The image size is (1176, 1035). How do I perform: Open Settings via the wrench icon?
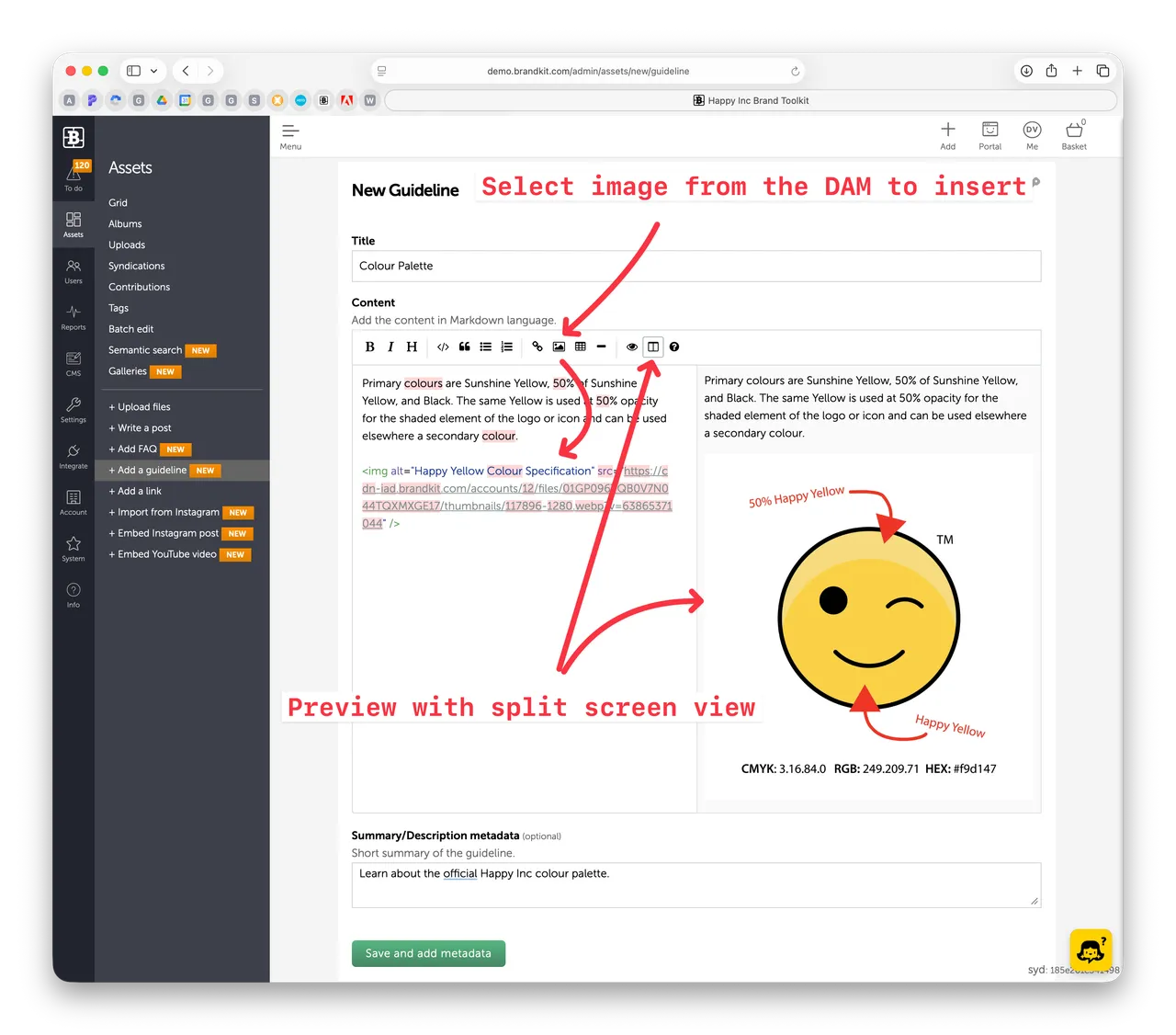(73, 411)
